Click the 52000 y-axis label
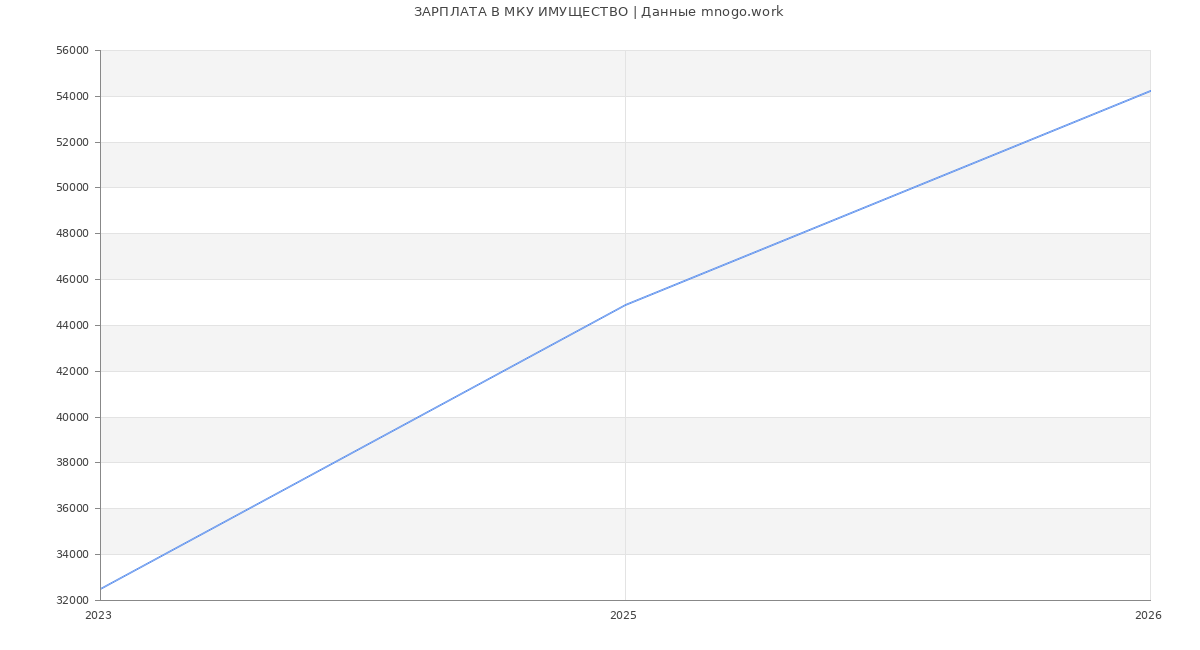 coord(72,143)
